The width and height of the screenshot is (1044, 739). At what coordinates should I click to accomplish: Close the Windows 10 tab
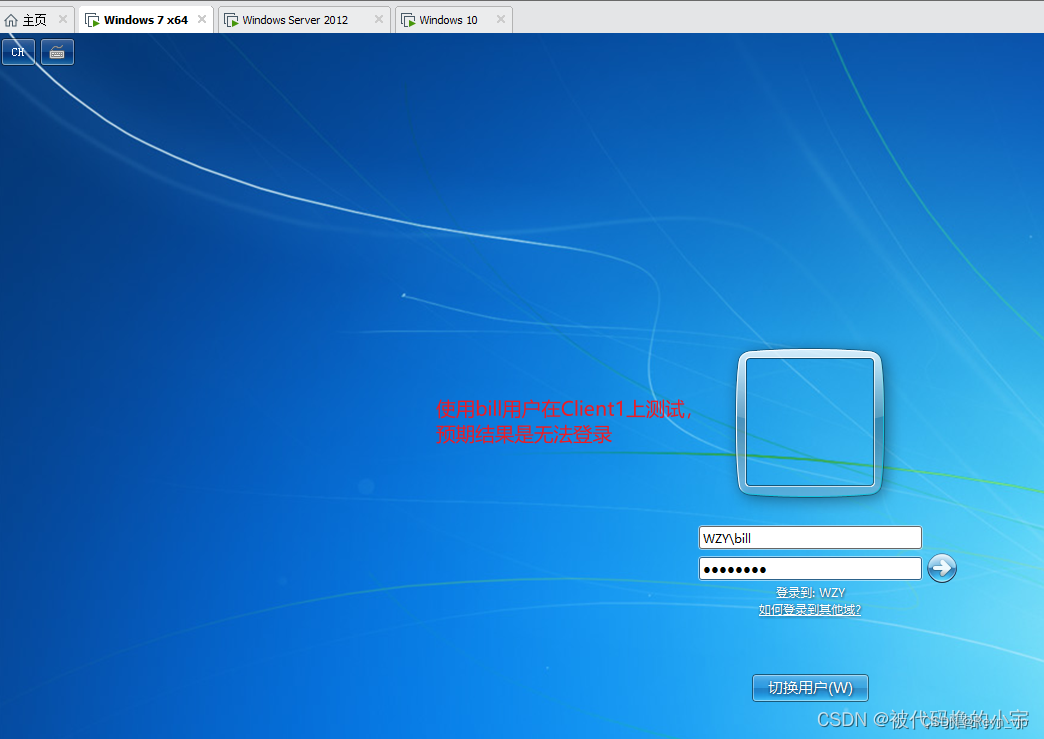(501, 19)
